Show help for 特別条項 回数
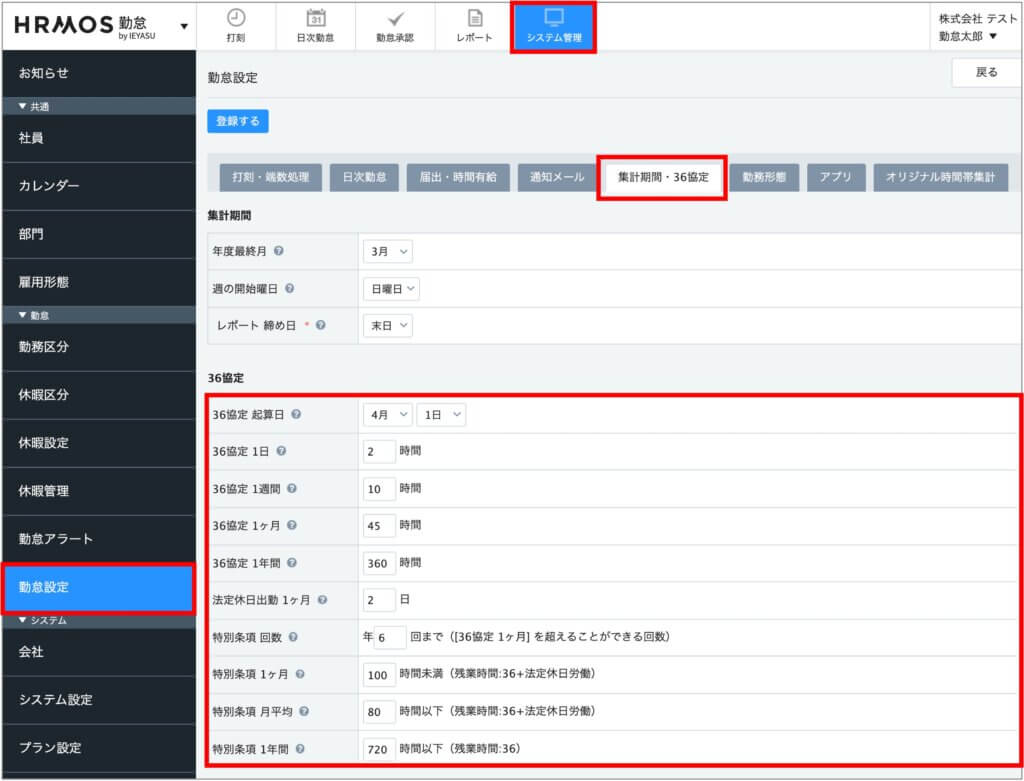This screenshot has width=1024, height=781. tap(292, 637)
